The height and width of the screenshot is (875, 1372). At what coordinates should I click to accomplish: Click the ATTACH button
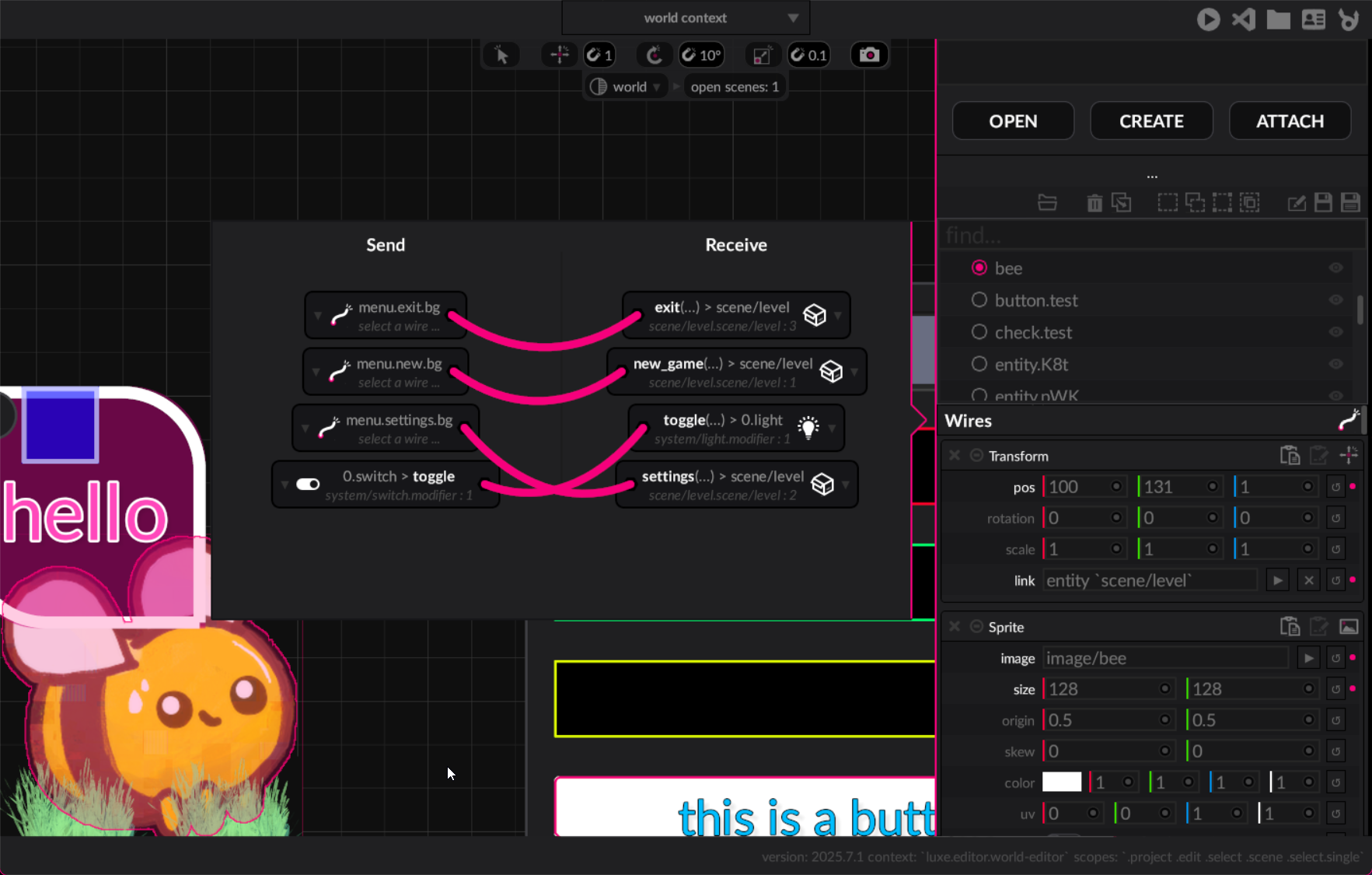[1290, 121]
